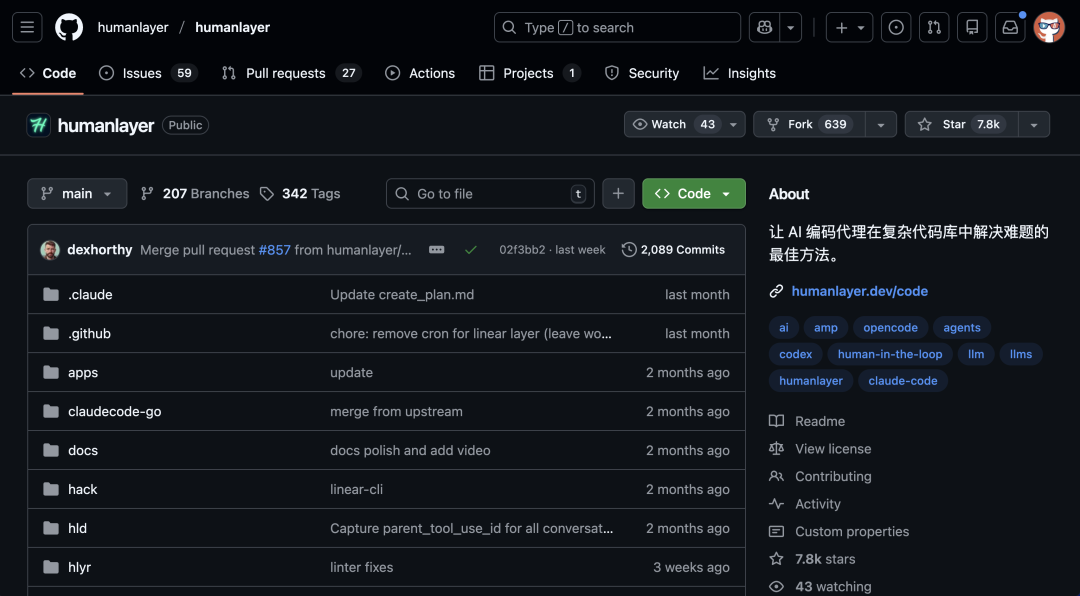Click the tag icon beside 342 Tags
1080x596 pixels.
coord(267,194)
